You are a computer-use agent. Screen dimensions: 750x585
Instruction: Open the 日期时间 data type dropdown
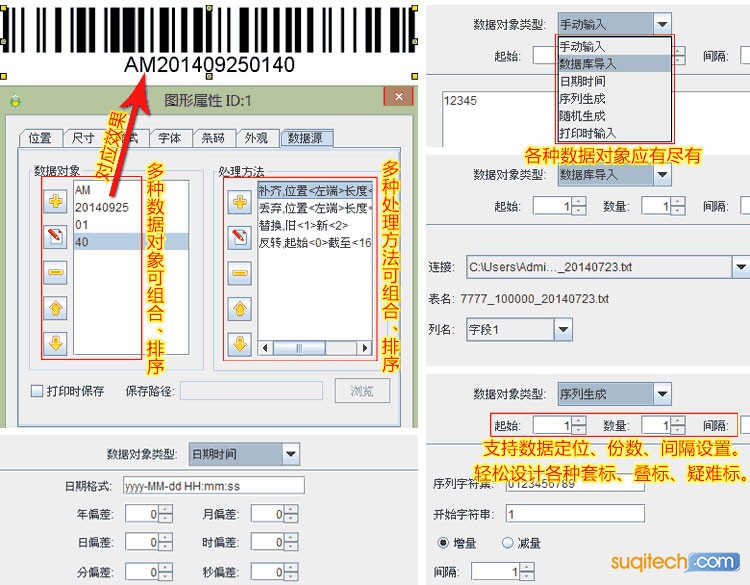(x=291, y=454)
